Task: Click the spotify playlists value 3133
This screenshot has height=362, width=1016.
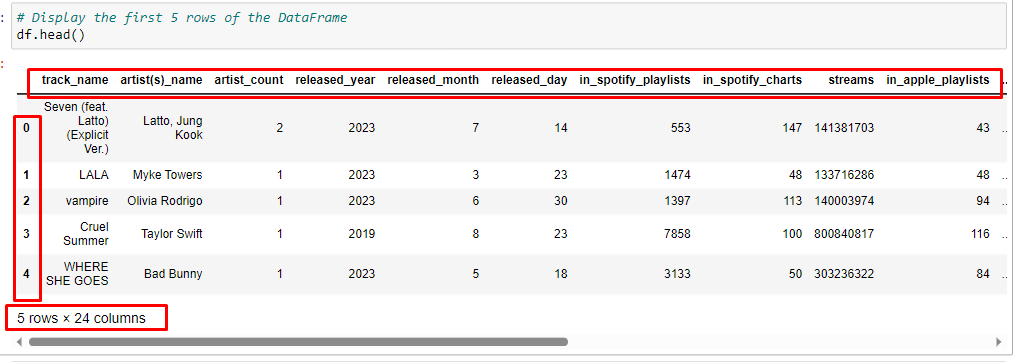Action: (677, 274)
